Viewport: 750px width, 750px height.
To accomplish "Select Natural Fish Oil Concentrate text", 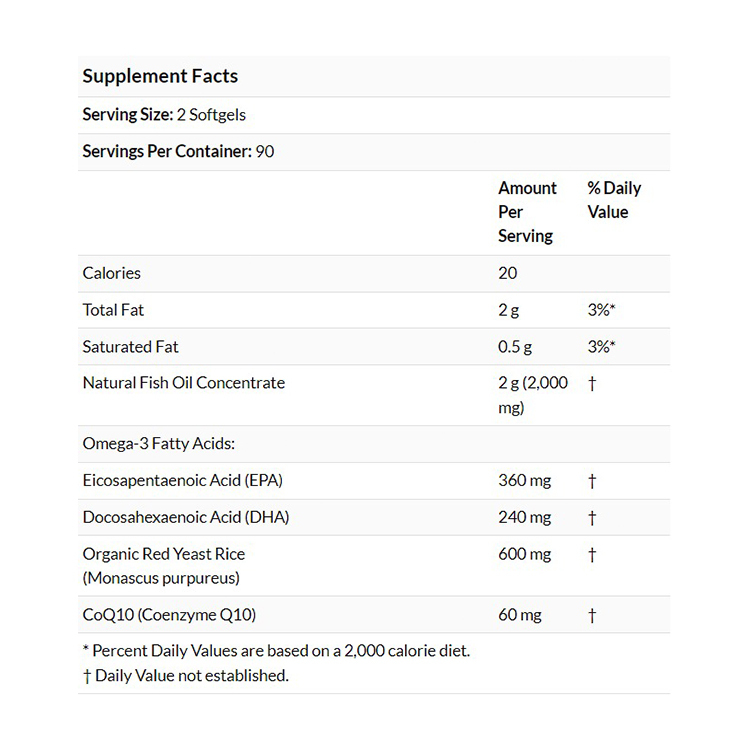I will pos(184,383).
